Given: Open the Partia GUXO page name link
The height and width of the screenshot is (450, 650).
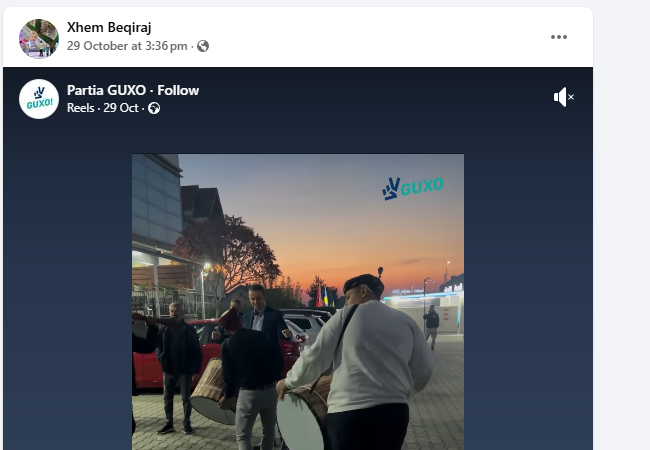Looking at the screenshot, I should (107, 90).
